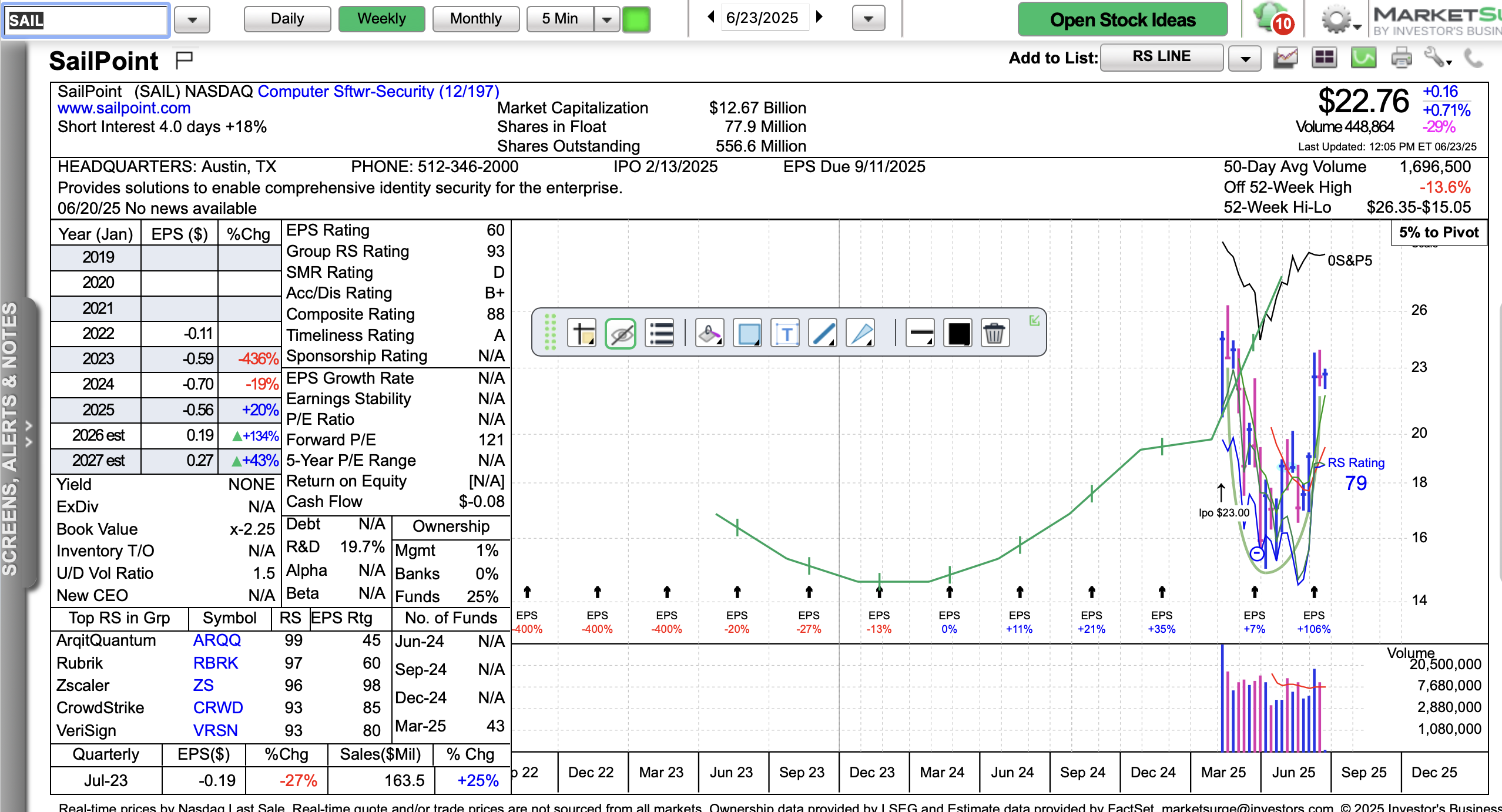Toggle the hide-drawings eye icon

pos(621,334)
